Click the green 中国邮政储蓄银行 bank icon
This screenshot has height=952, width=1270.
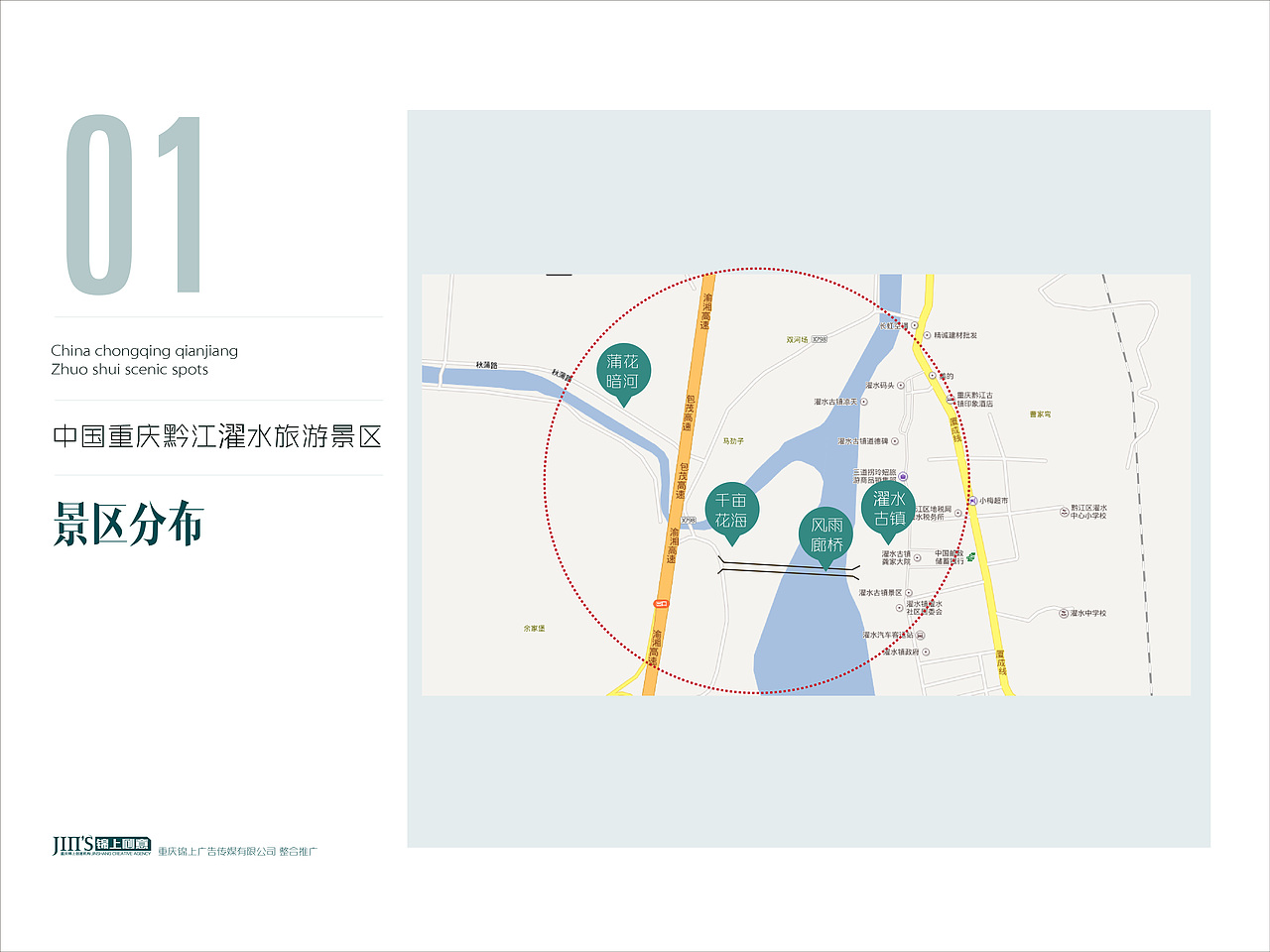click(x=970, y=556)
